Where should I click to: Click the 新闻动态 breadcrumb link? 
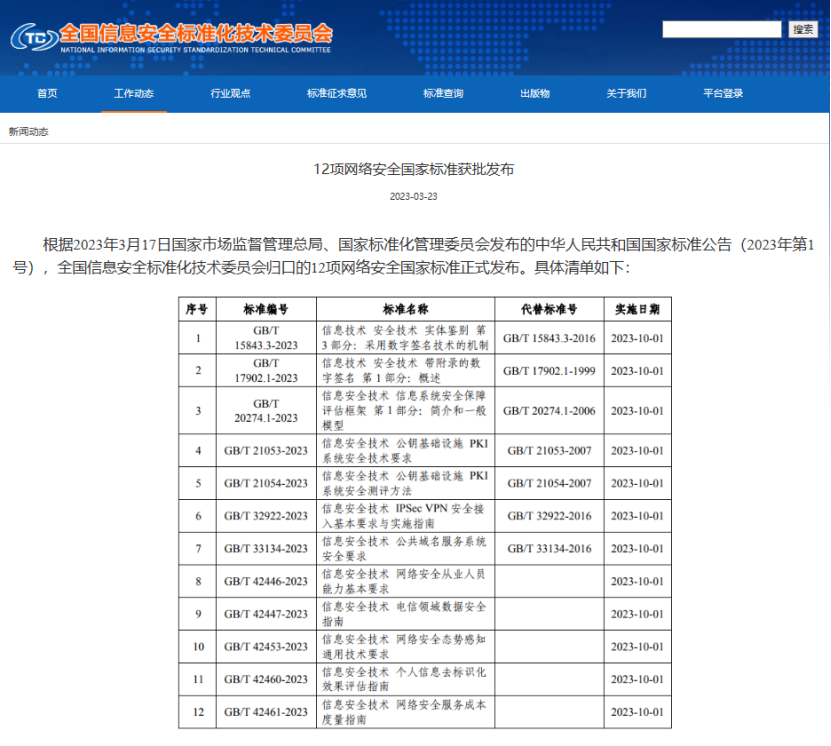pos(28,130)
